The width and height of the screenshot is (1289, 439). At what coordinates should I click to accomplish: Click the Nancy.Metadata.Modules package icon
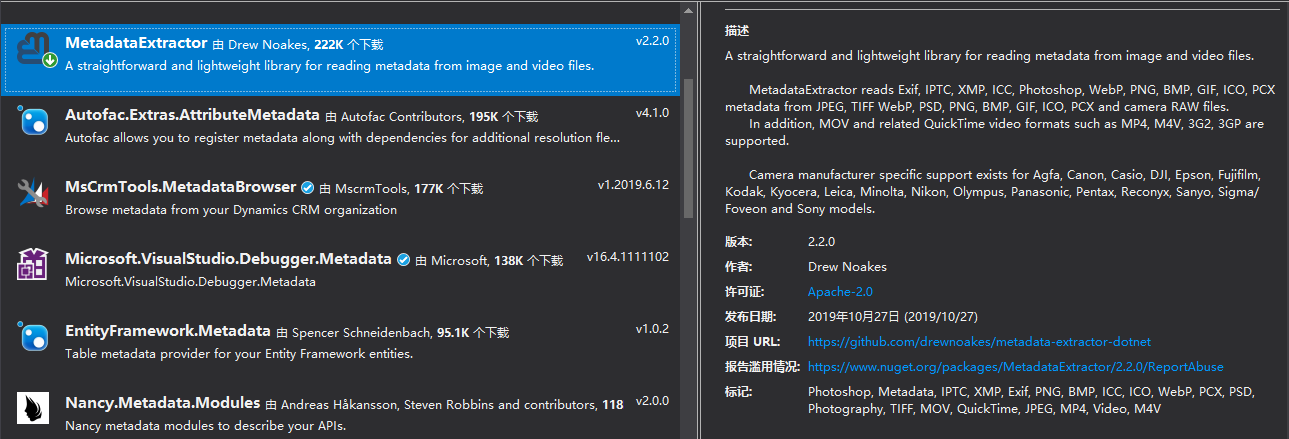(33, 409)
